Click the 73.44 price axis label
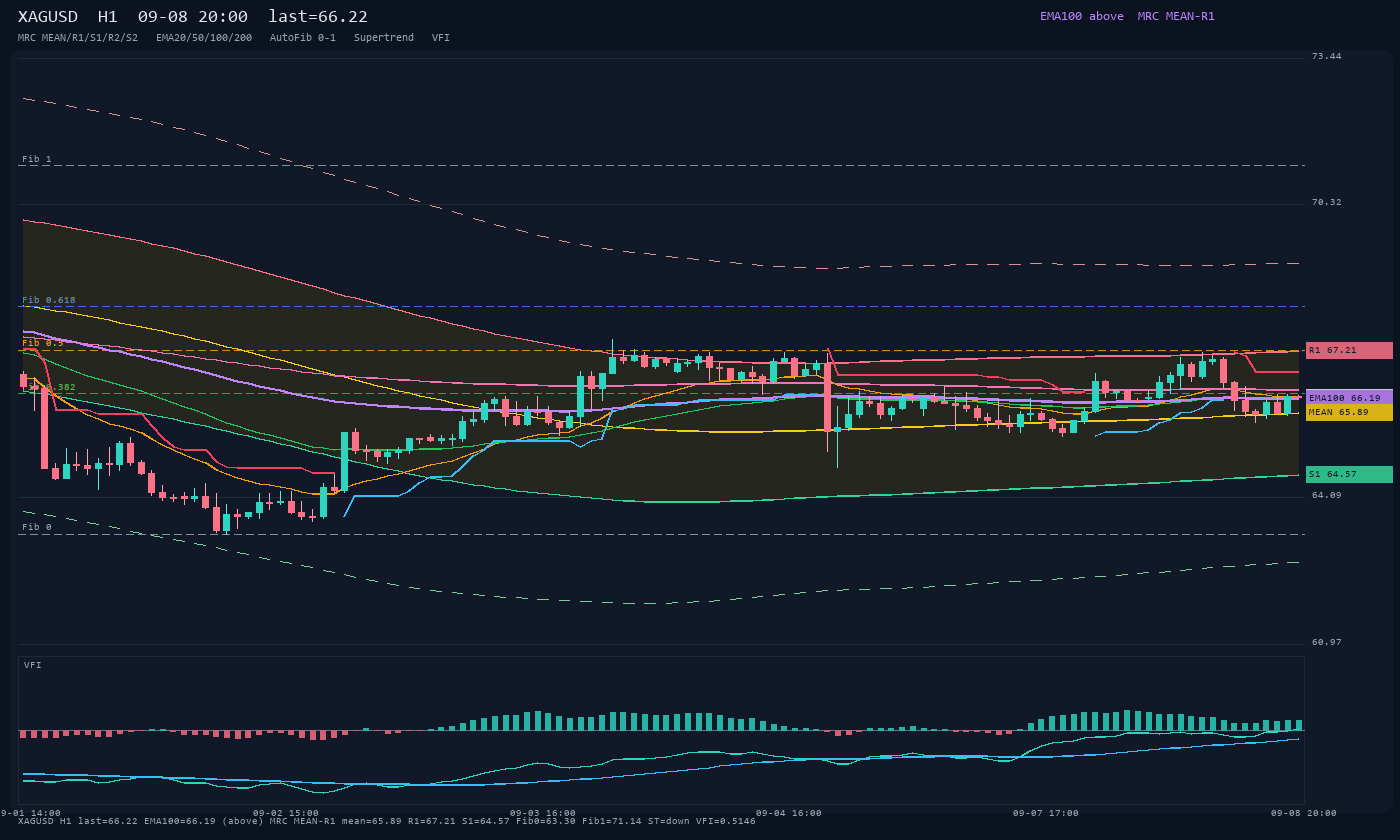This screenshot has width=1400, height=840. tap(1327, 56)
